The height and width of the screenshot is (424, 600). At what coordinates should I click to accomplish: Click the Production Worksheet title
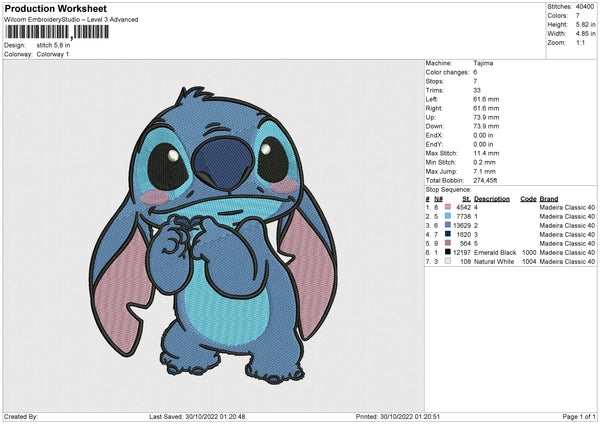48,8
